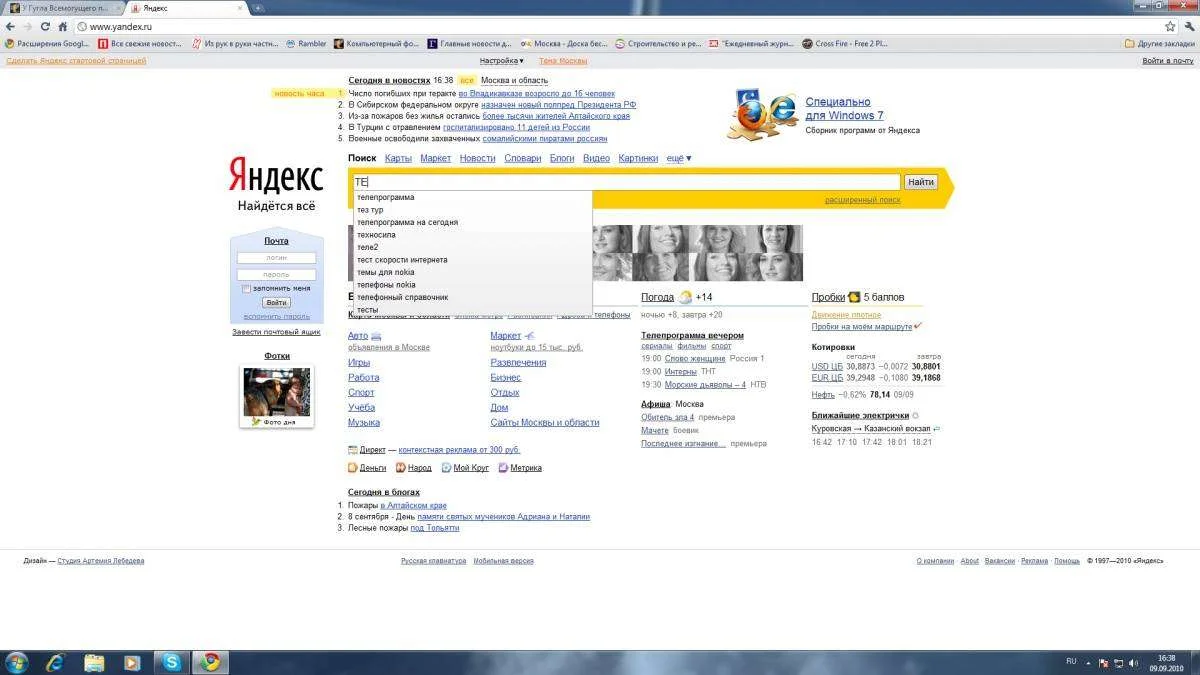Switch to the Маркет search tab
This screenshot has height=675, width=1200.
point(435,158)
